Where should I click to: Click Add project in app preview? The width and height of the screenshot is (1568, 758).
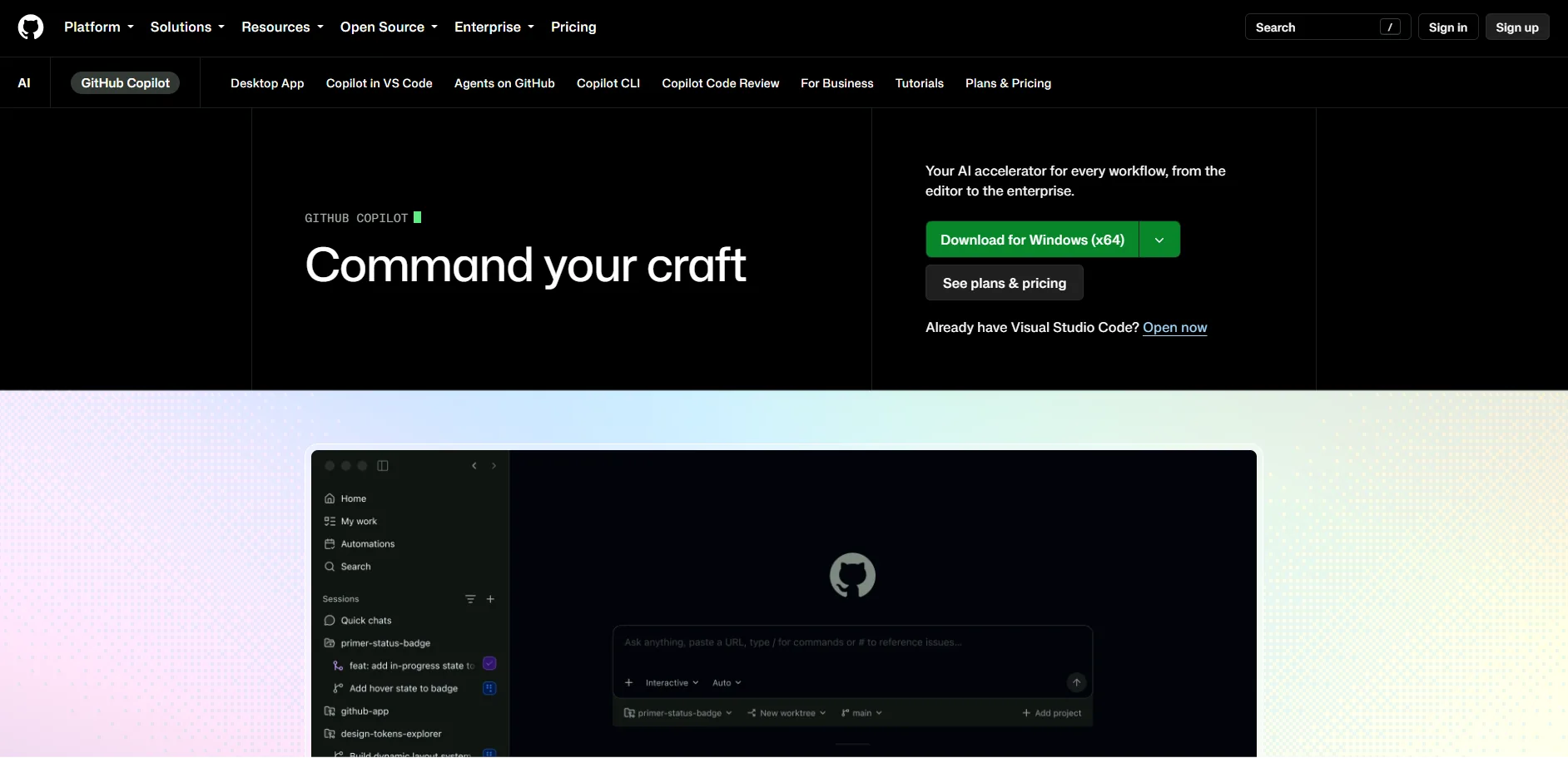1052,713
